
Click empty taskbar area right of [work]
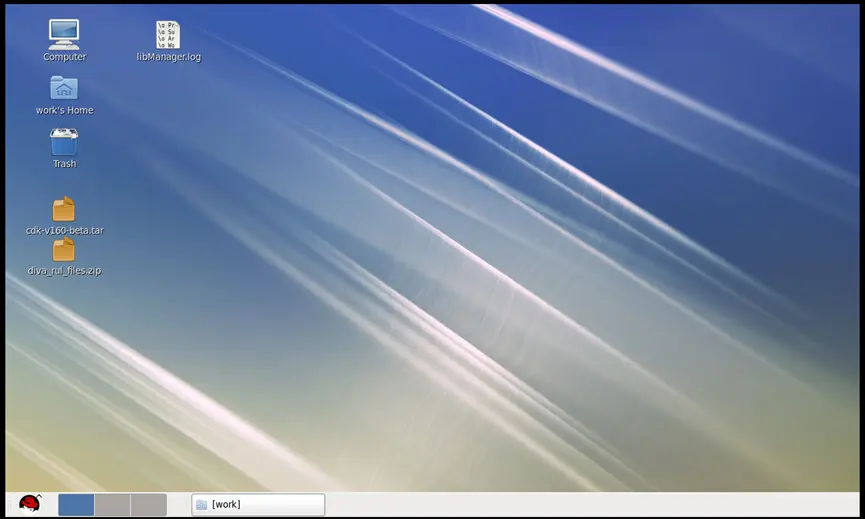[590, 505]
